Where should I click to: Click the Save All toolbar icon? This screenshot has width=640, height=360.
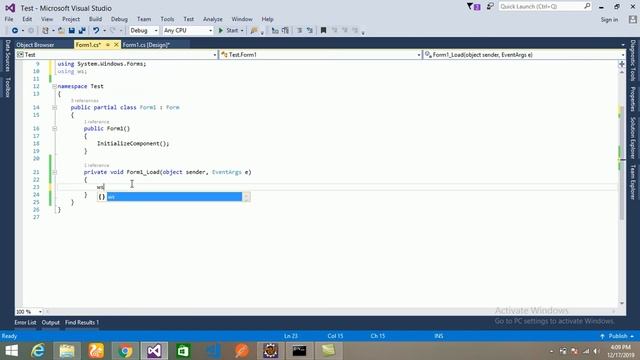point(82,31)
